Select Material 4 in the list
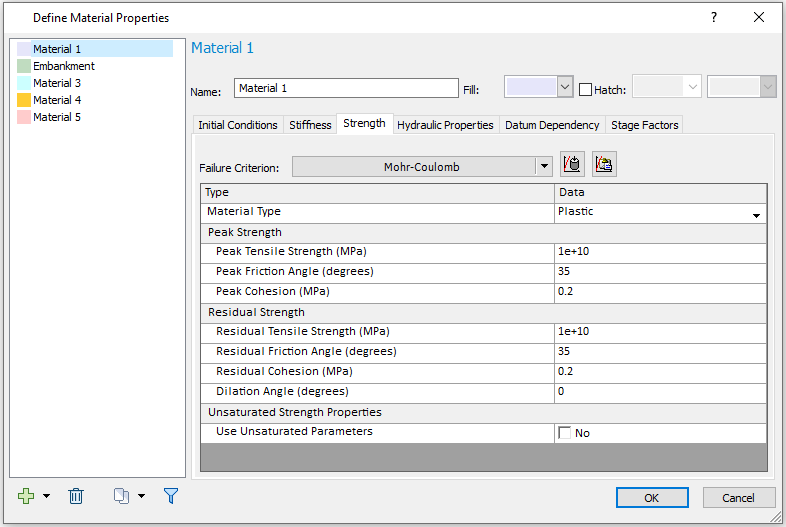786x527 pixels. coord(57,100)
